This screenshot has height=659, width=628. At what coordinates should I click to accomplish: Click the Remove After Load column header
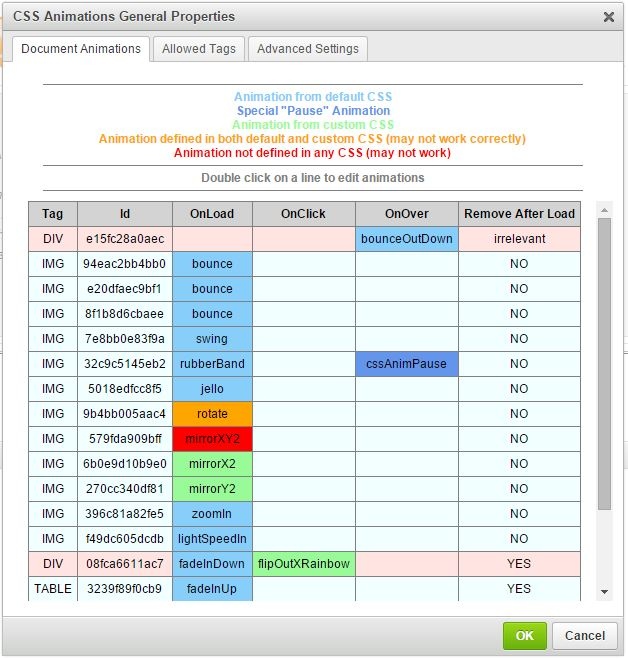(x=518, y=214)
